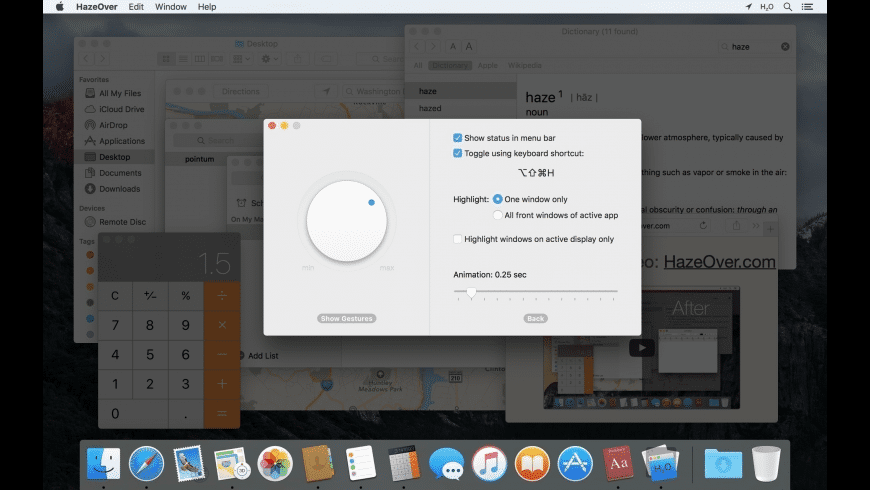Switch Finder to list view
This screenshot has width=870, height=490.
(x=183, y=59)
